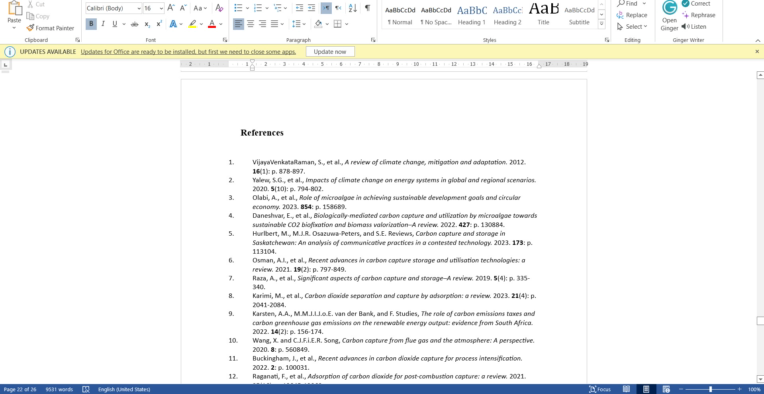Apply red font color
The image size is (764, 394).
(x=211, y=24)
